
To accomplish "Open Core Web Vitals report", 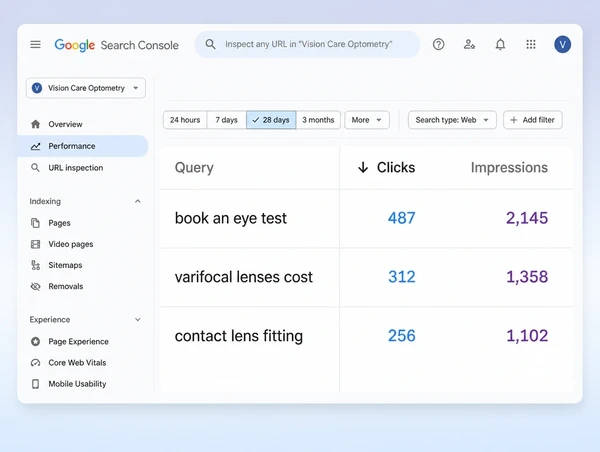I will 82,363.
